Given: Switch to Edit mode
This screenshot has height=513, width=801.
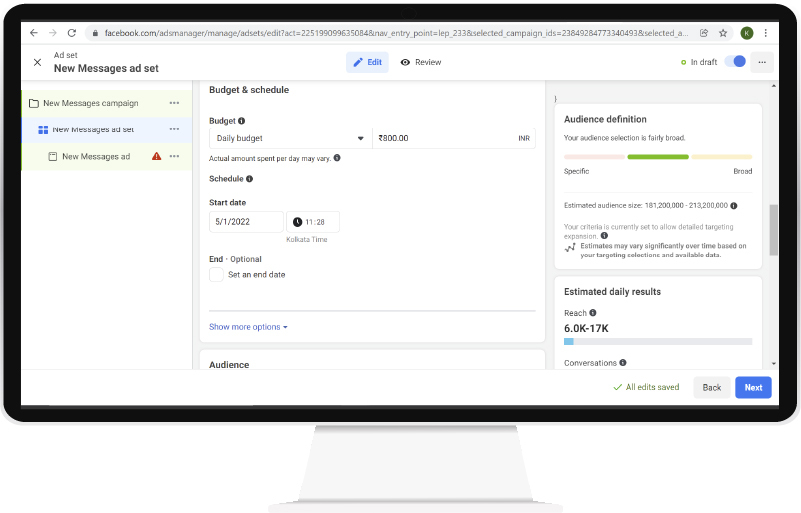Looking at the screenshot, I should point(367,62).
